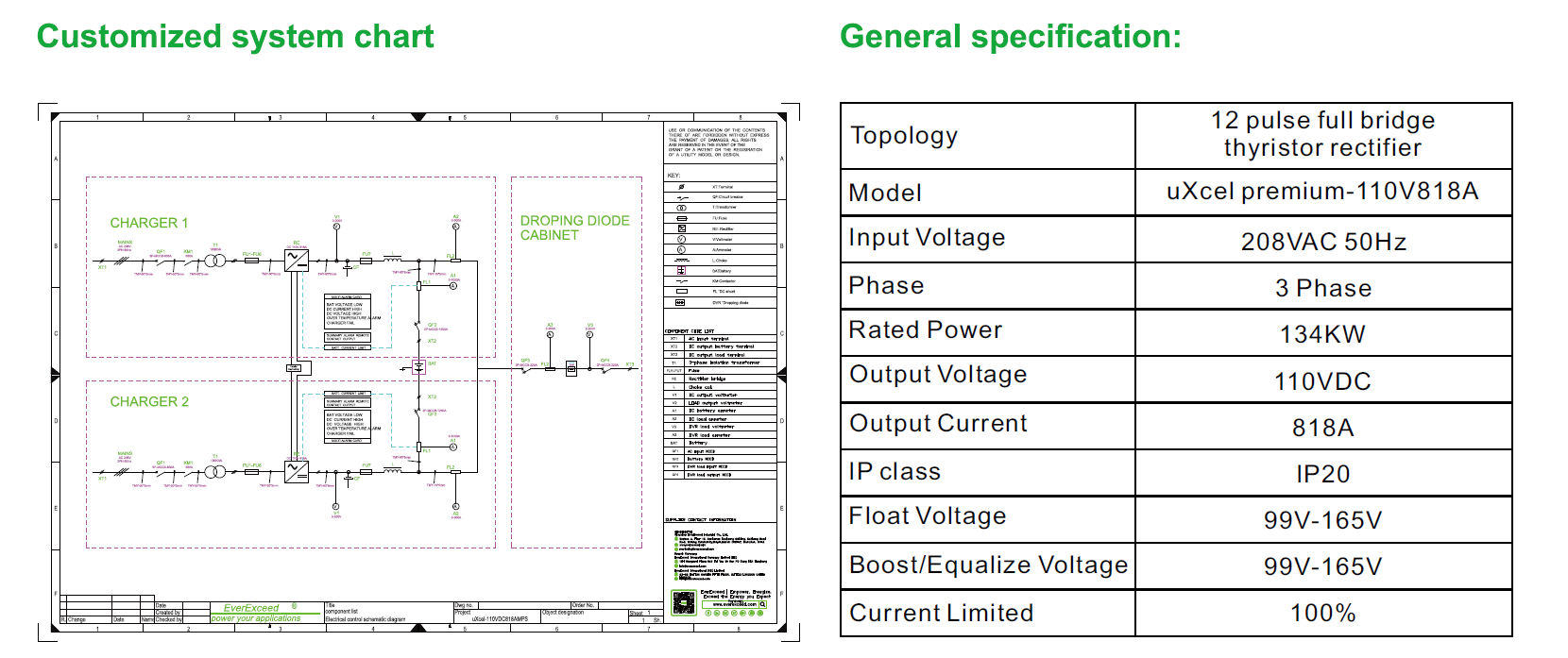The image size is (1568, 658).
Task: Click the Customized system chart heading
Action: click(235, 37)
